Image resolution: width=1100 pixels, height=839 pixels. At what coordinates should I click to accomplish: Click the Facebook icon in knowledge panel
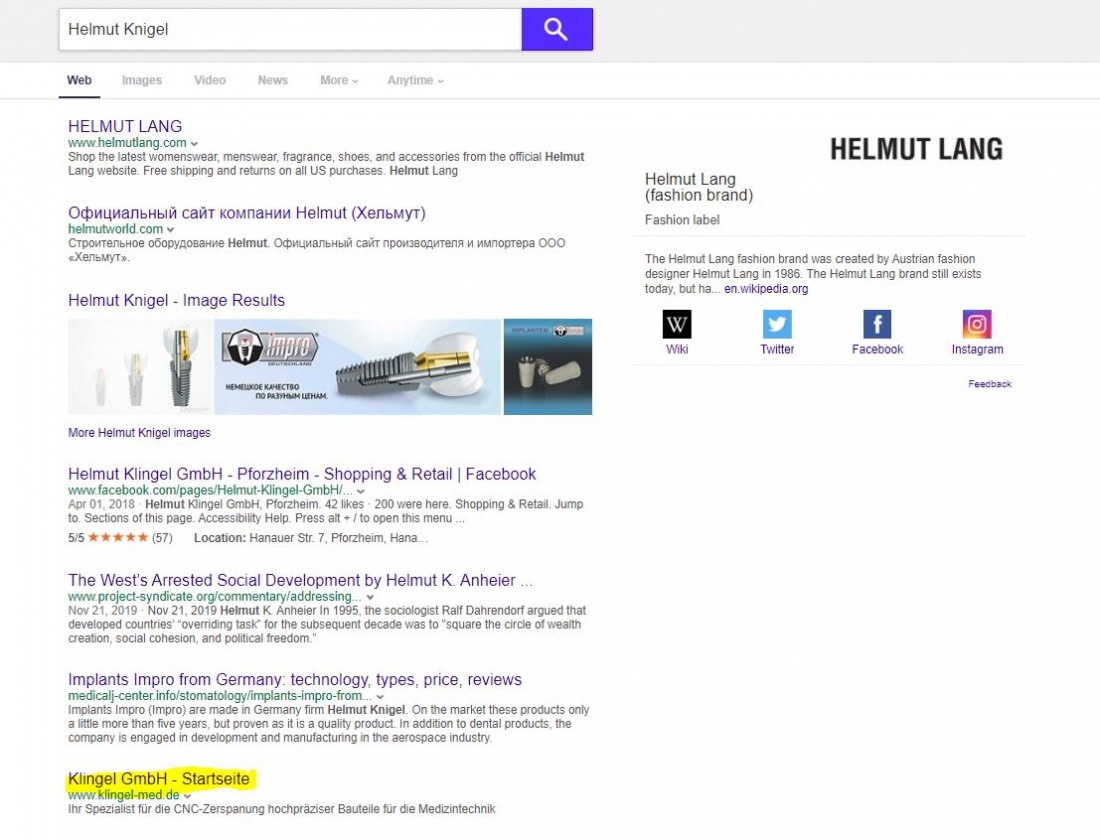(x=877, y=325)
